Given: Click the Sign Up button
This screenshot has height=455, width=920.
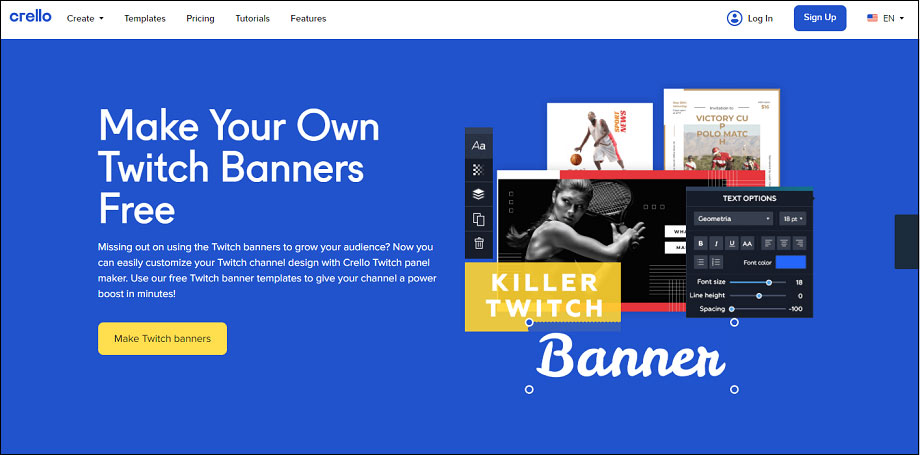Looking at the screenshot, I should click(820, 18).
